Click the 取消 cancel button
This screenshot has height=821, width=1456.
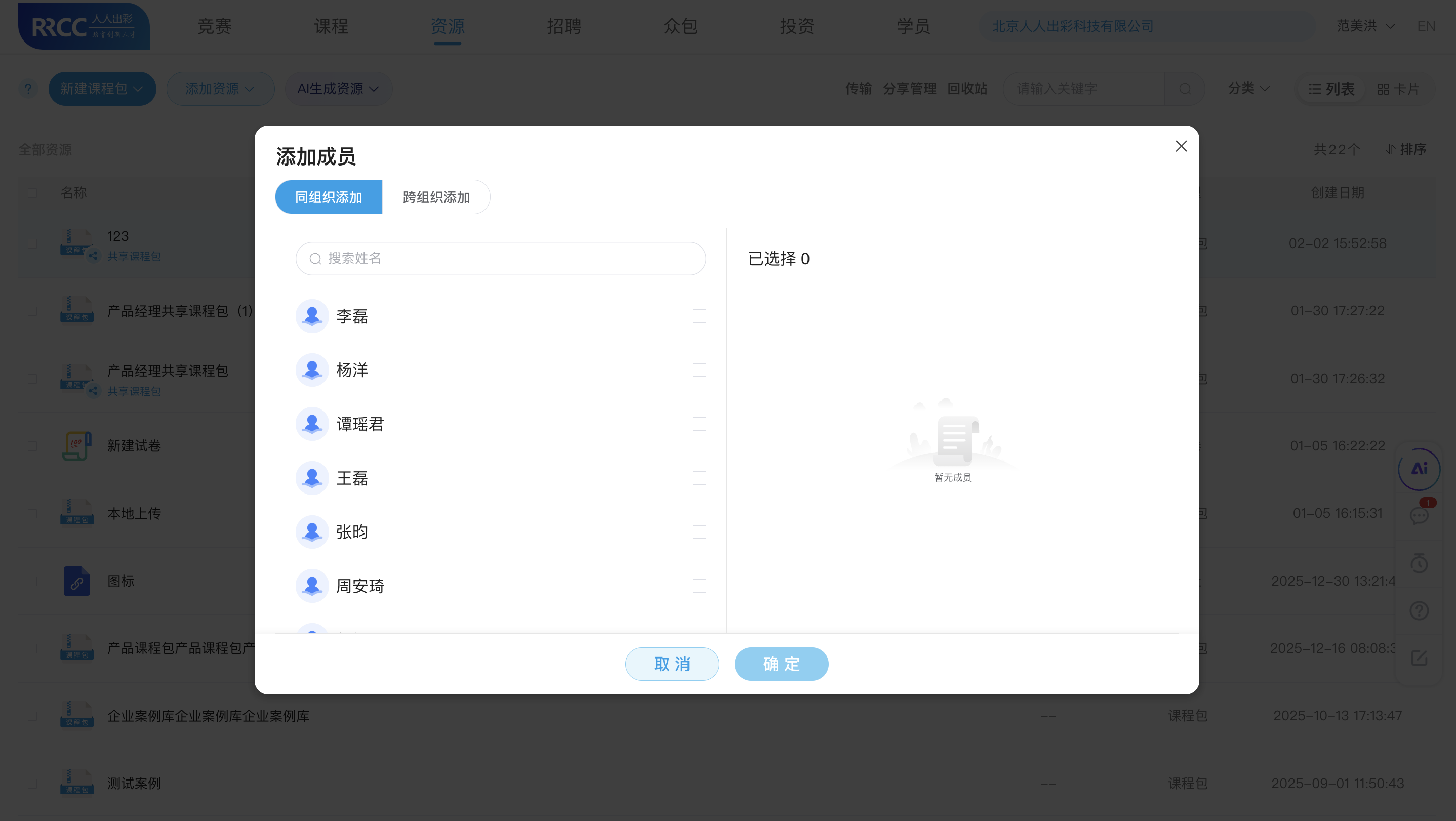tap(672, 664)
